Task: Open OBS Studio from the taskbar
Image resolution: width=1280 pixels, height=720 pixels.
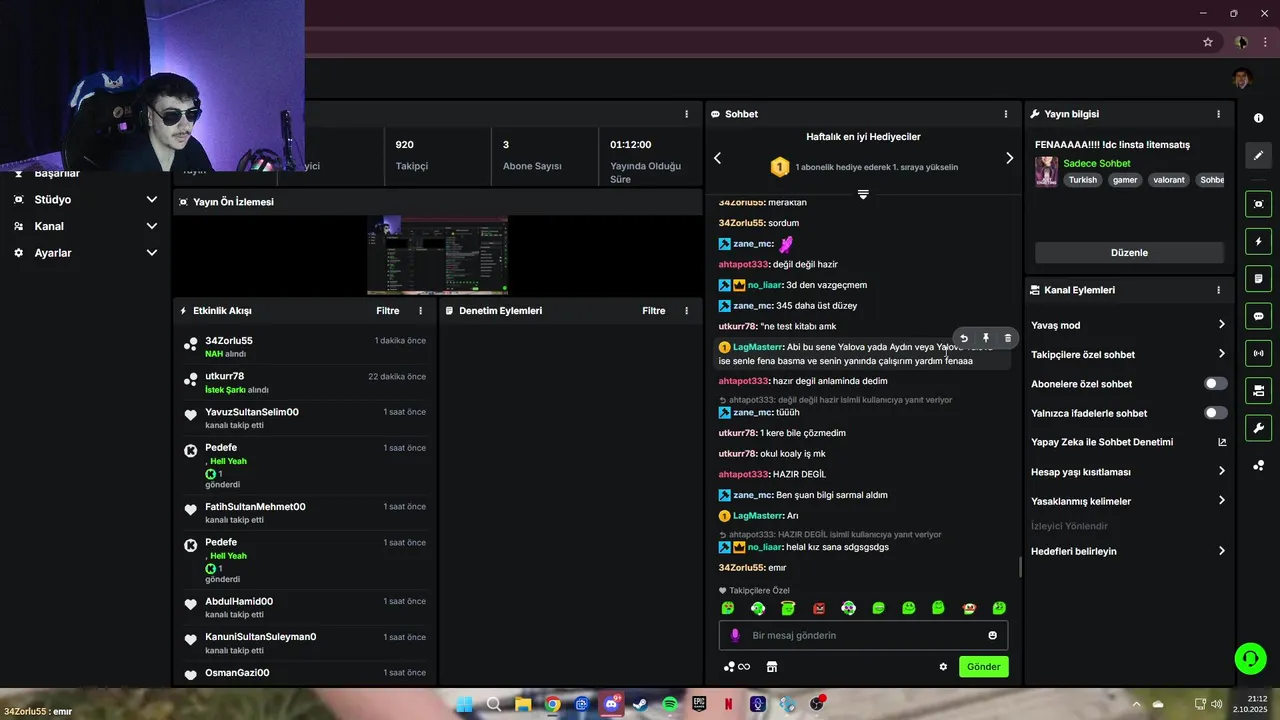Action: pyautogui.click(x=817, y=704)
